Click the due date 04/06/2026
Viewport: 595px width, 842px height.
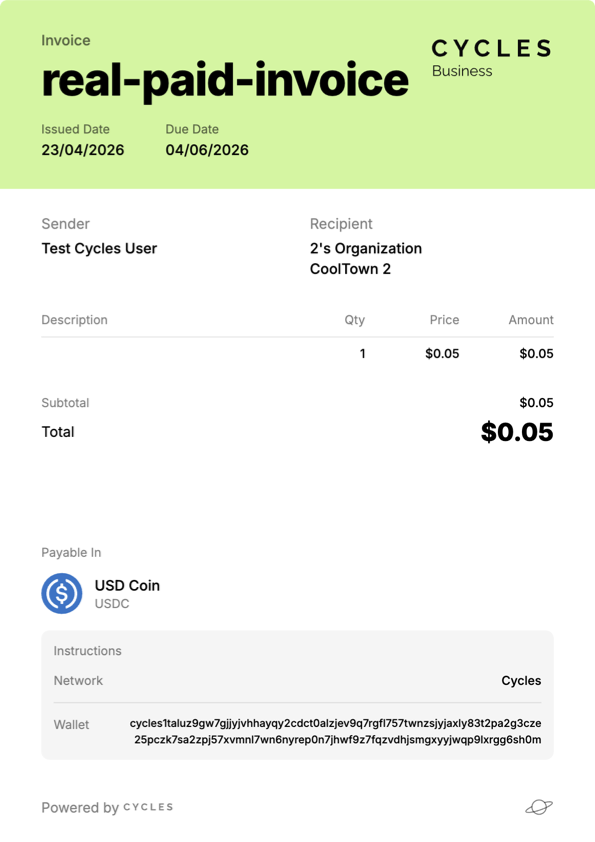(207, 150)
